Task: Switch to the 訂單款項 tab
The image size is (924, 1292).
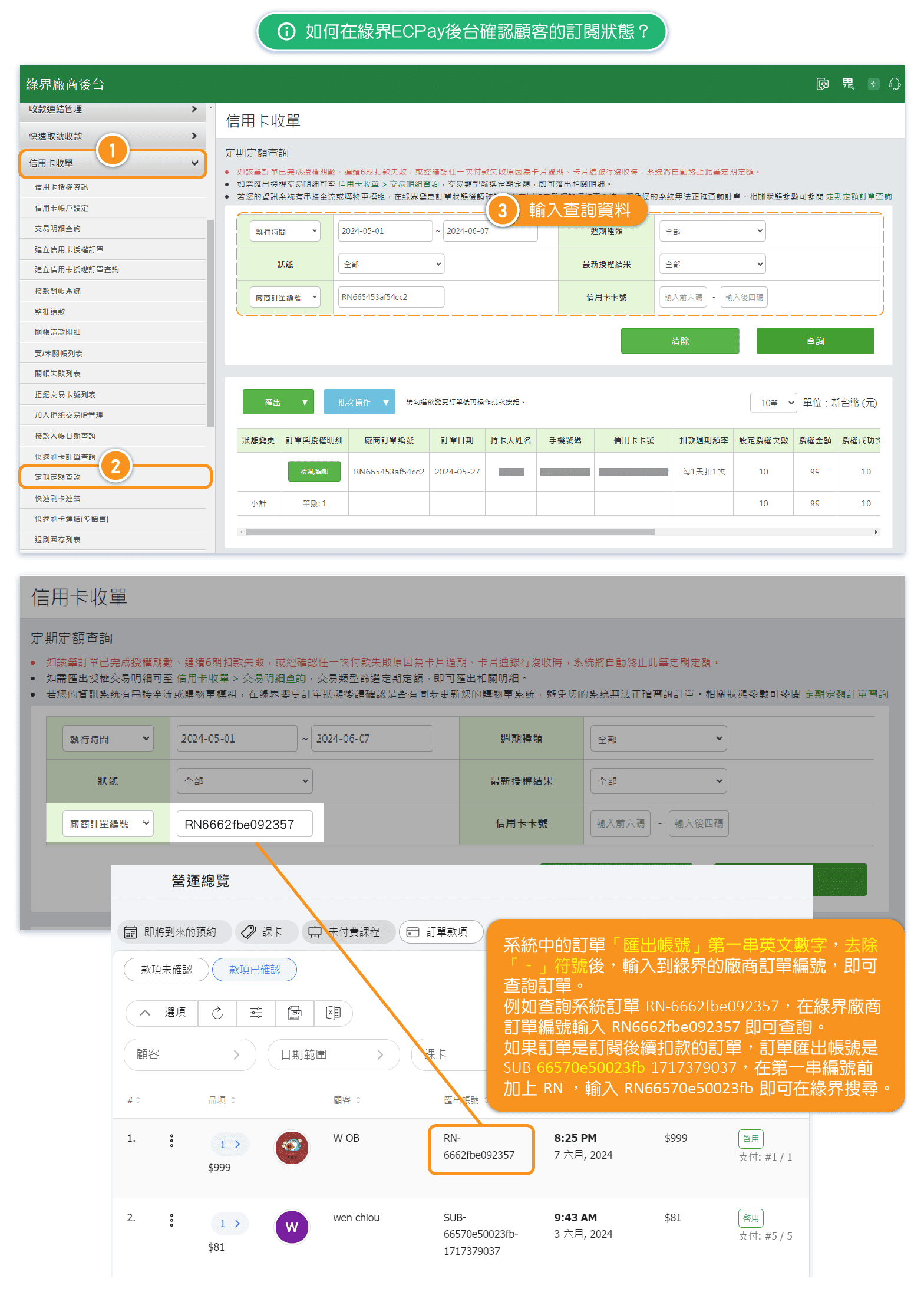Action: click(441, 932)
